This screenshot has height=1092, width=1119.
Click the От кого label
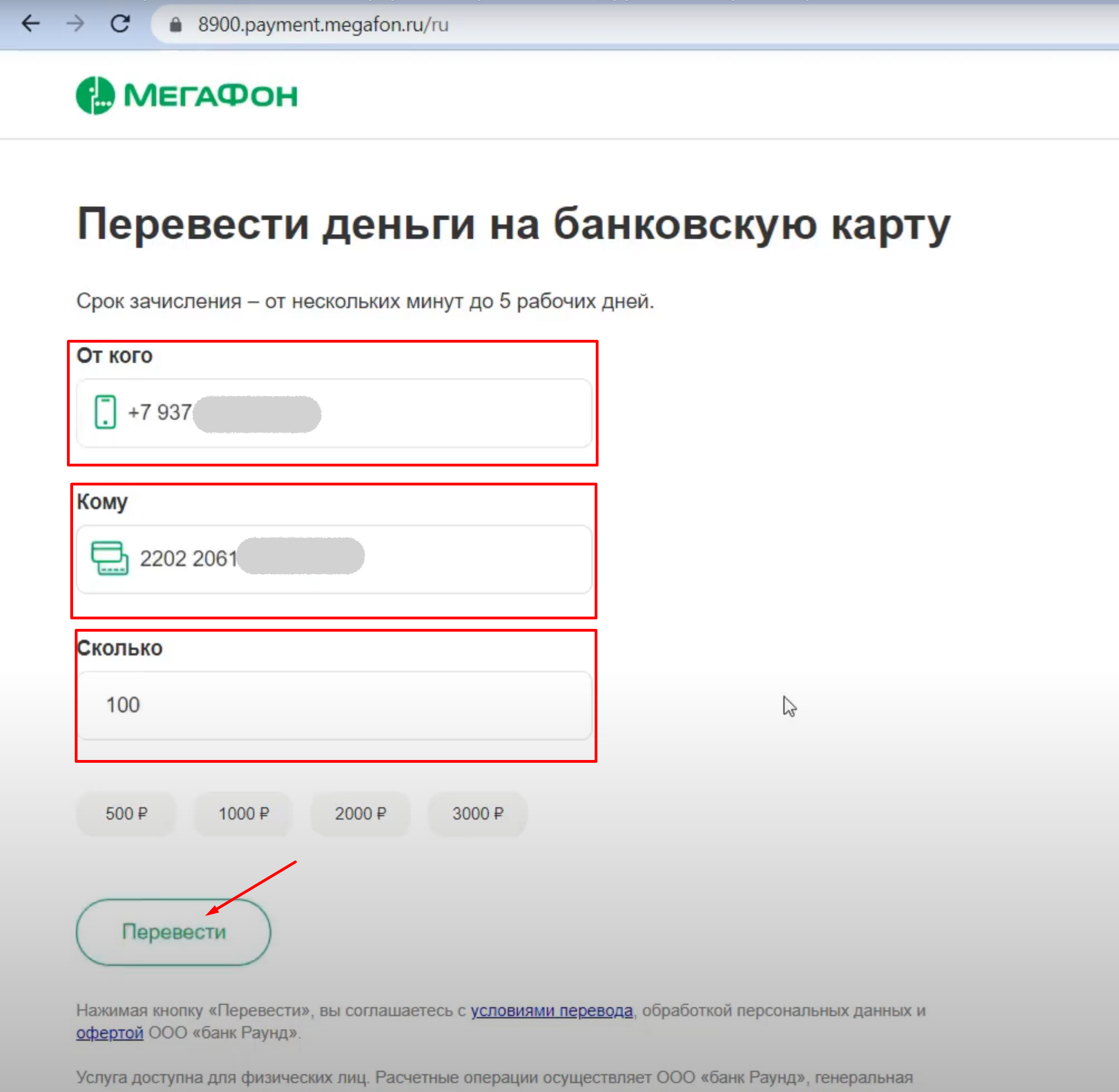point(115,355)
